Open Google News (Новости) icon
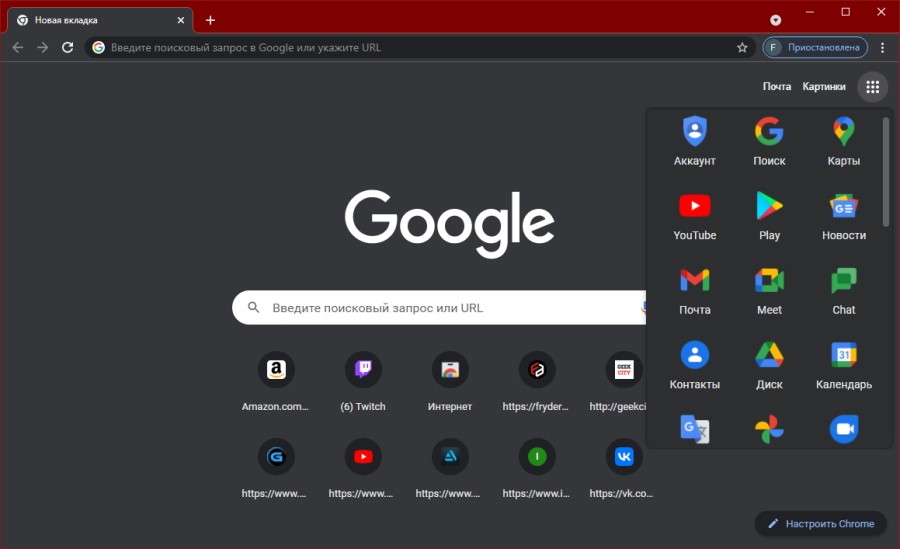Image resolution: width=900 pixels, height=549 pixels. pos(843,207)
